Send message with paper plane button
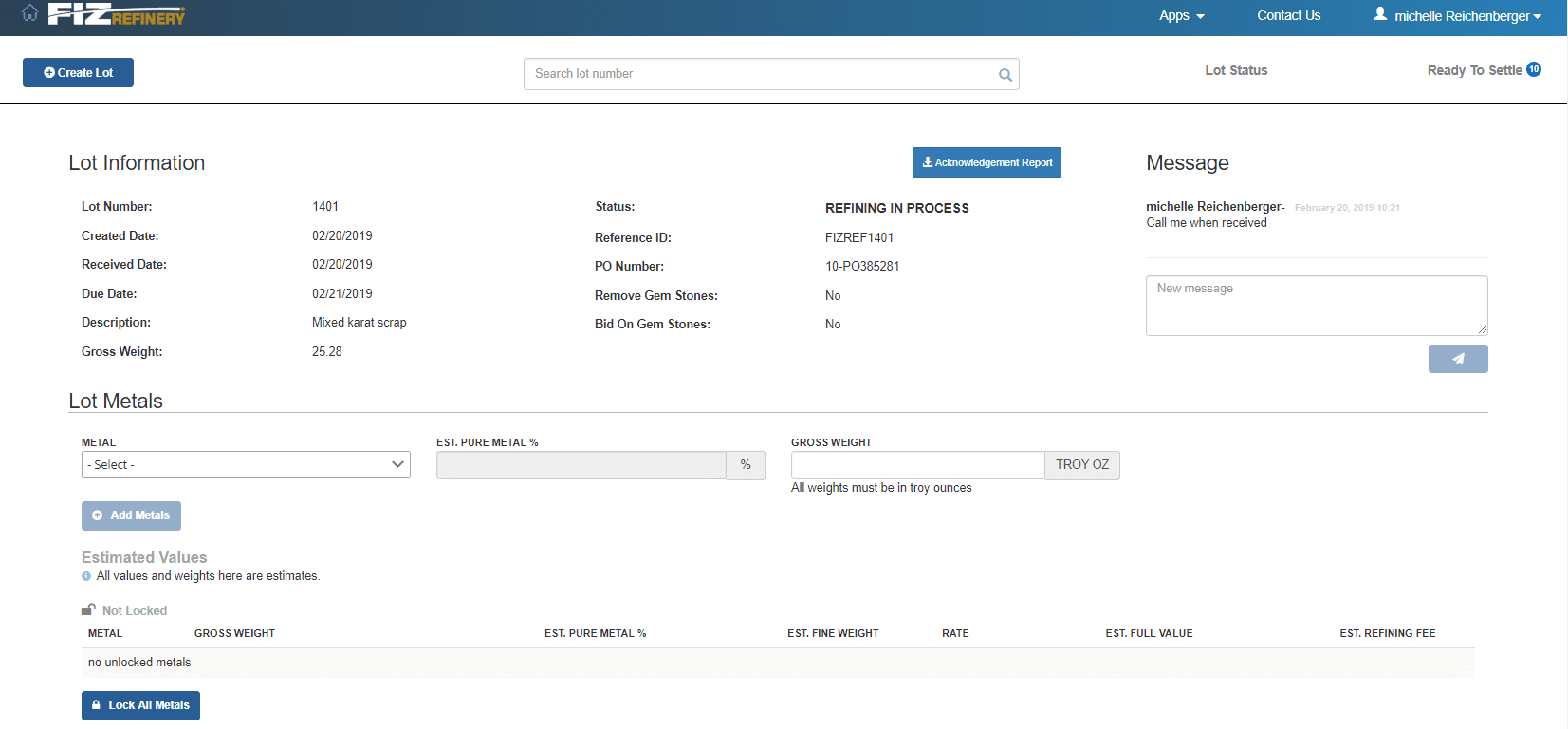 click(x=1458, y=359)
